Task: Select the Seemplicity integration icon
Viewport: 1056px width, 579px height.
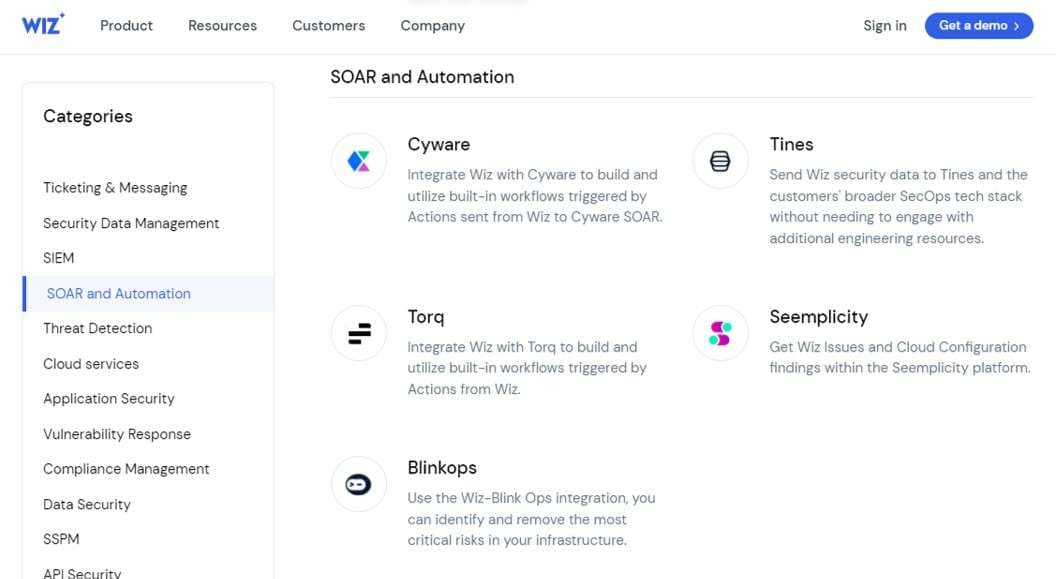Action: pyautogui.click(x=720, y=333)
